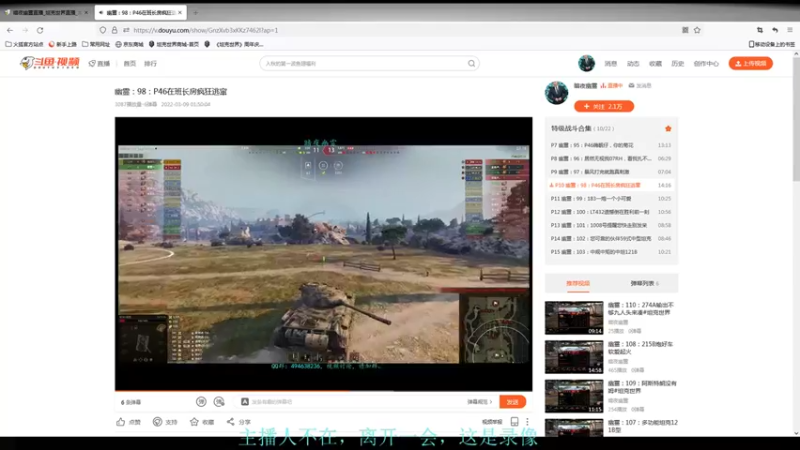Click the site search input field
Screen dimensions: 800x450
(x=365, y=63)
